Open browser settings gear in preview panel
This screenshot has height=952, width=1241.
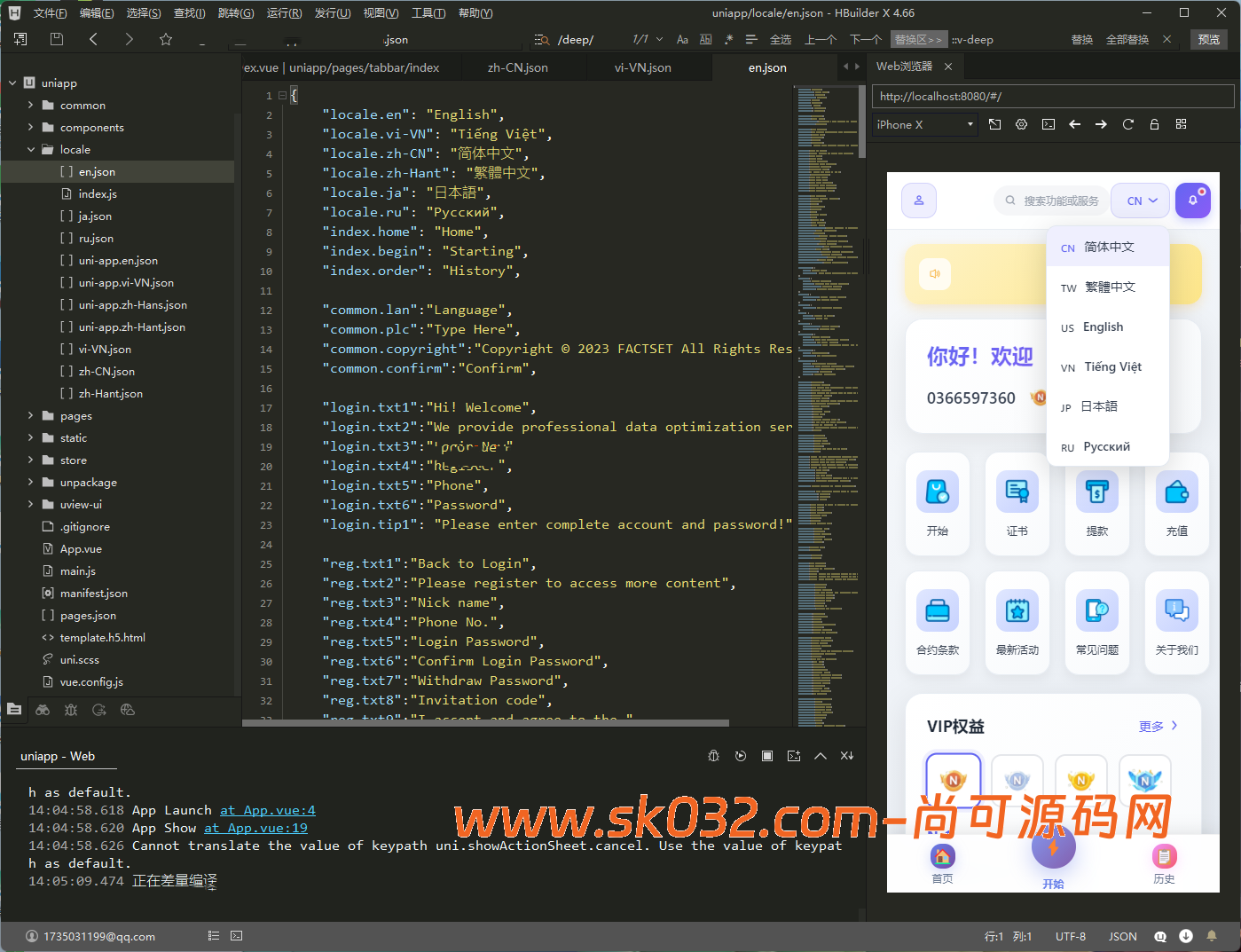(x=1021, y=124)
